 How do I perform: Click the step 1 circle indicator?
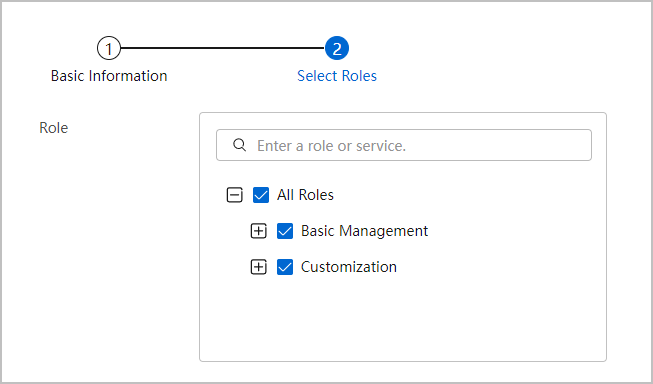click(109, 48)
